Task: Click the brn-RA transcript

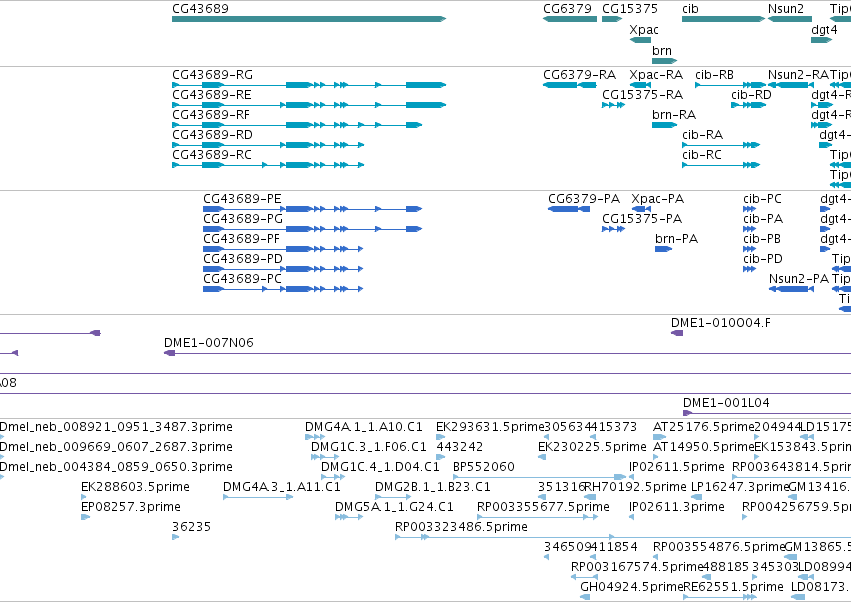Action: click(664, 125)
